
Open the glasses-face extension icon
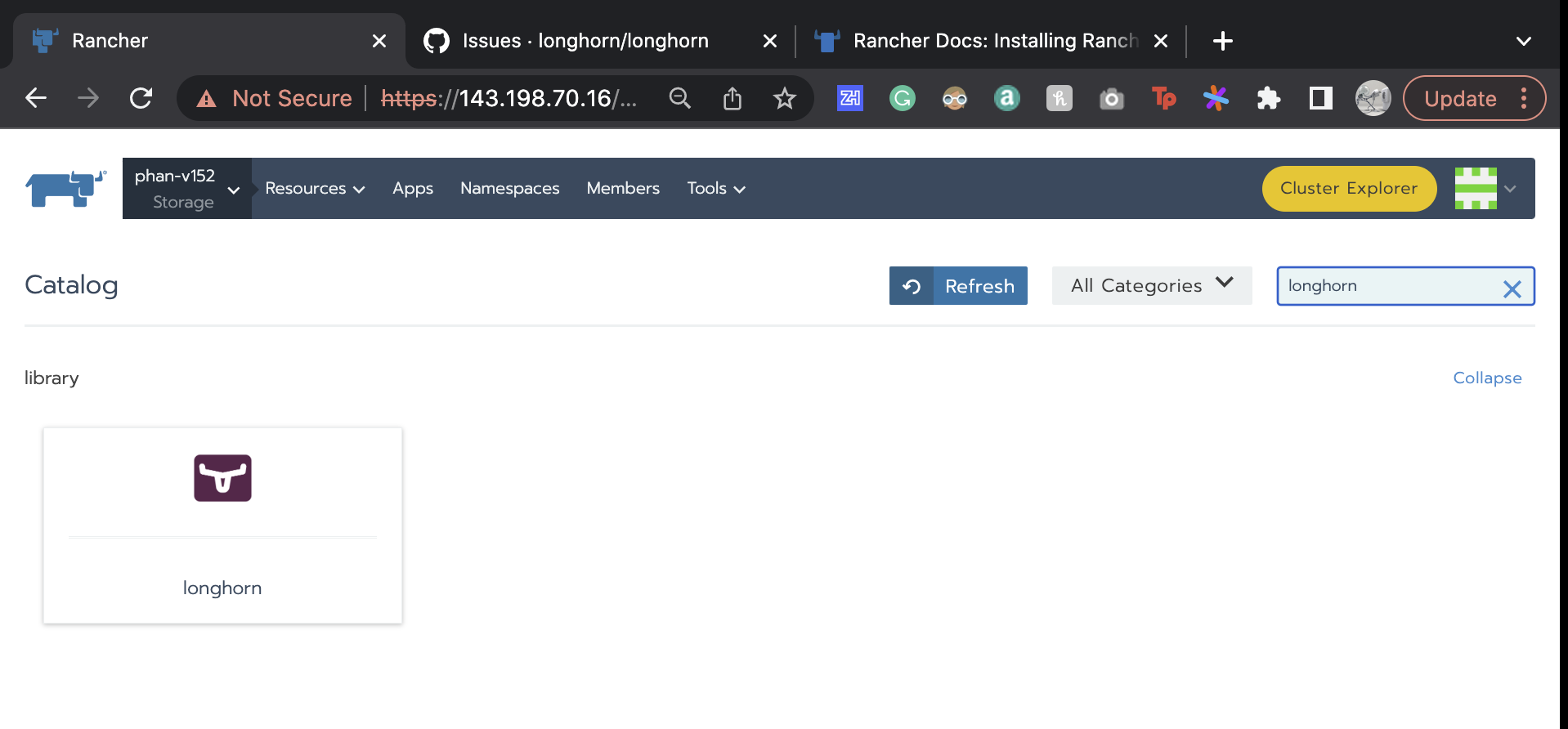pos(955,98)
